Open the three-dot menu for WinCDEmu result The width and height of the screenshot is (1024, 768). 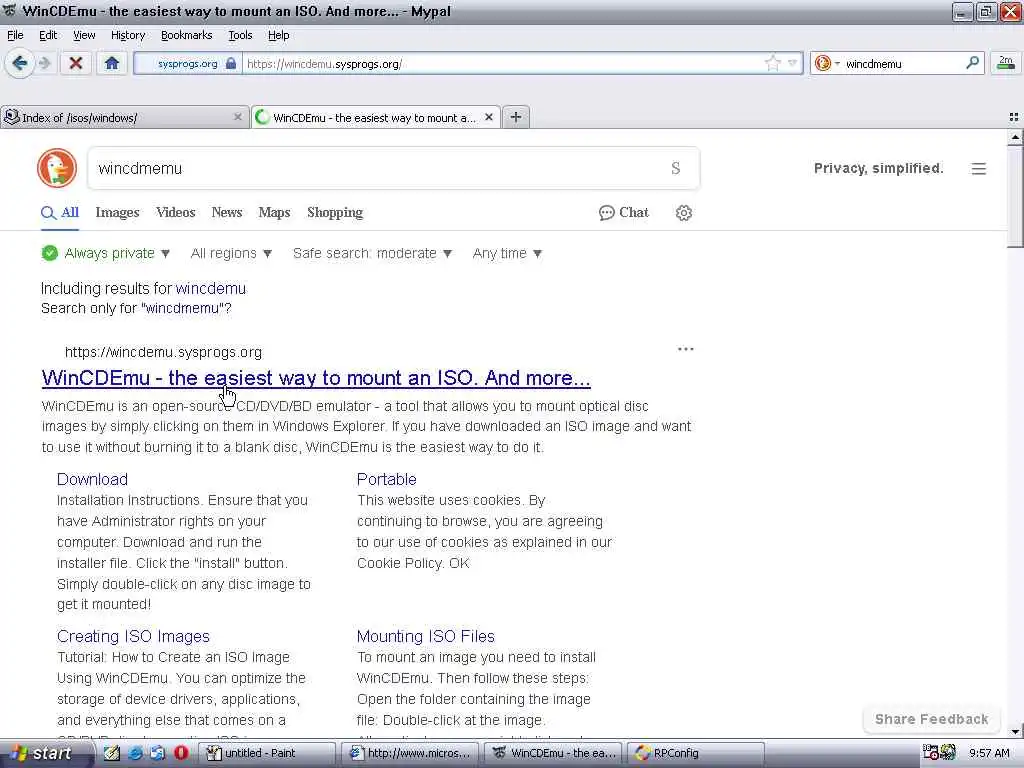pyautogui.click(x=686, y=349)
